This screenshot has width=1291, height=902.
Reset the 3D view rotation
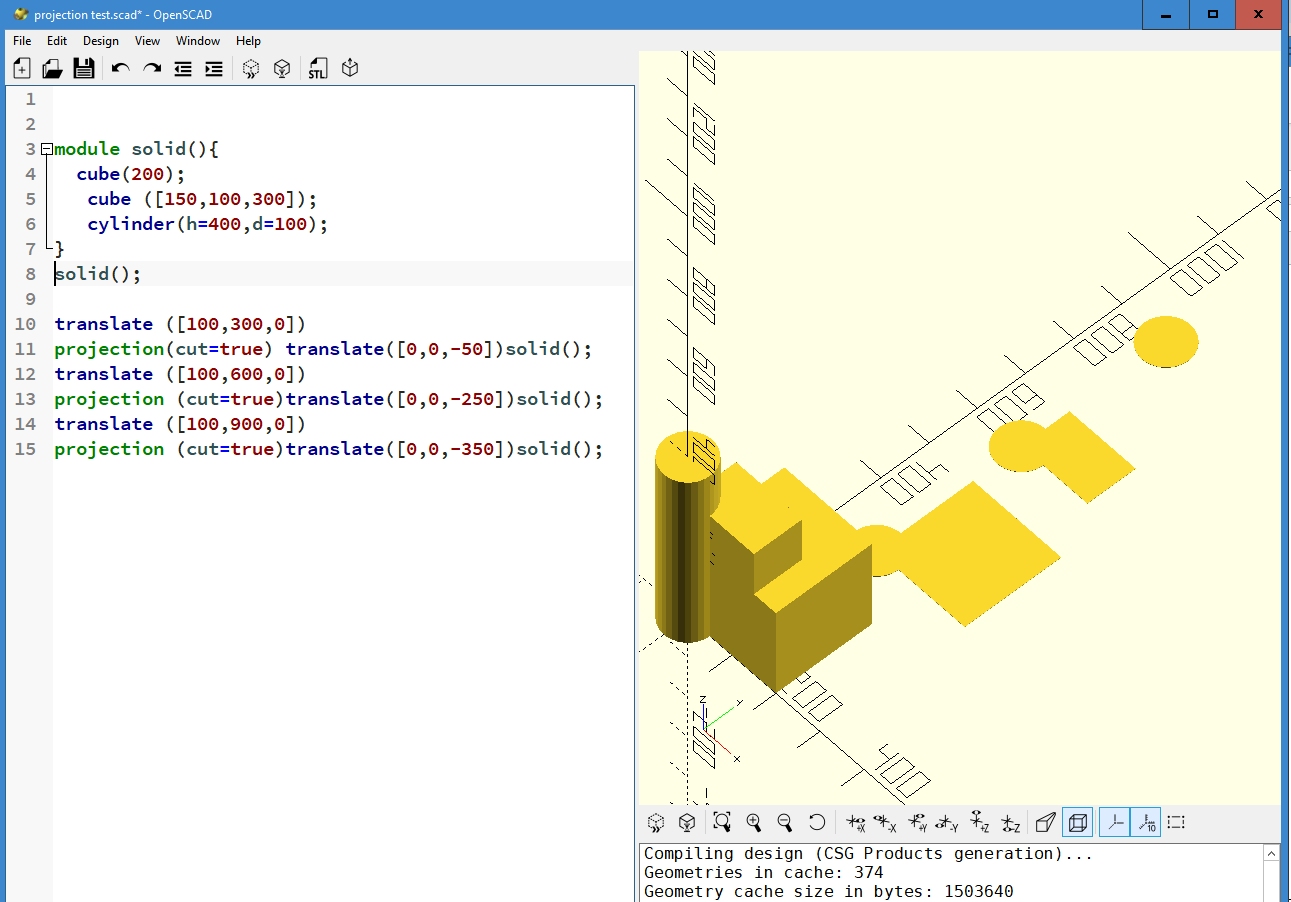[x=817, y=822]
